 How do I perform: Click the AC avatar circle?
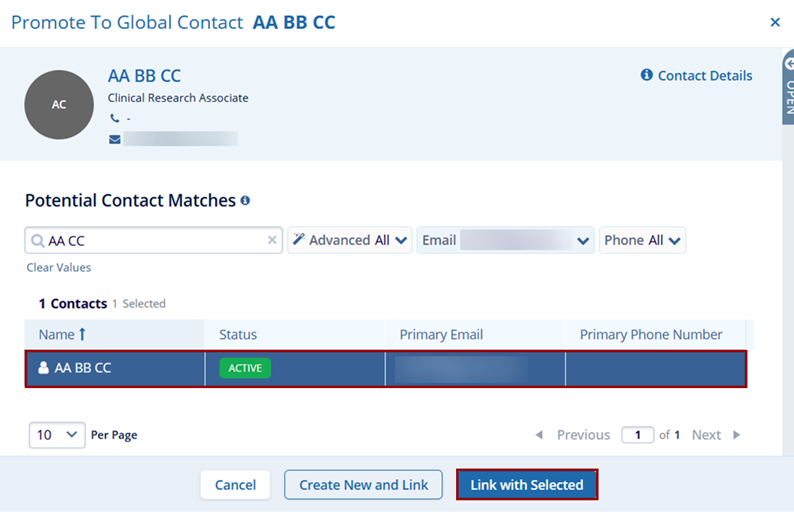pos(59,105)
